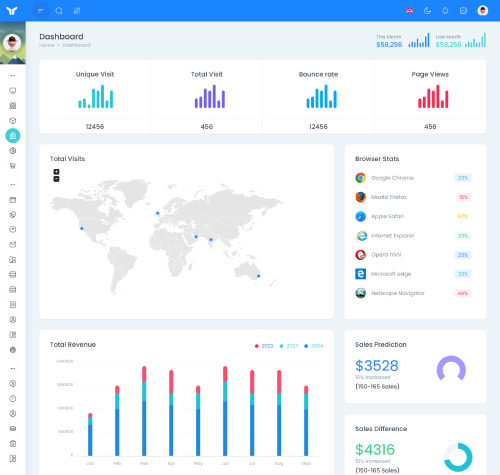Click the Browser Stats heading
Viewport: 500px width, 475px height.
click(377, 159)
